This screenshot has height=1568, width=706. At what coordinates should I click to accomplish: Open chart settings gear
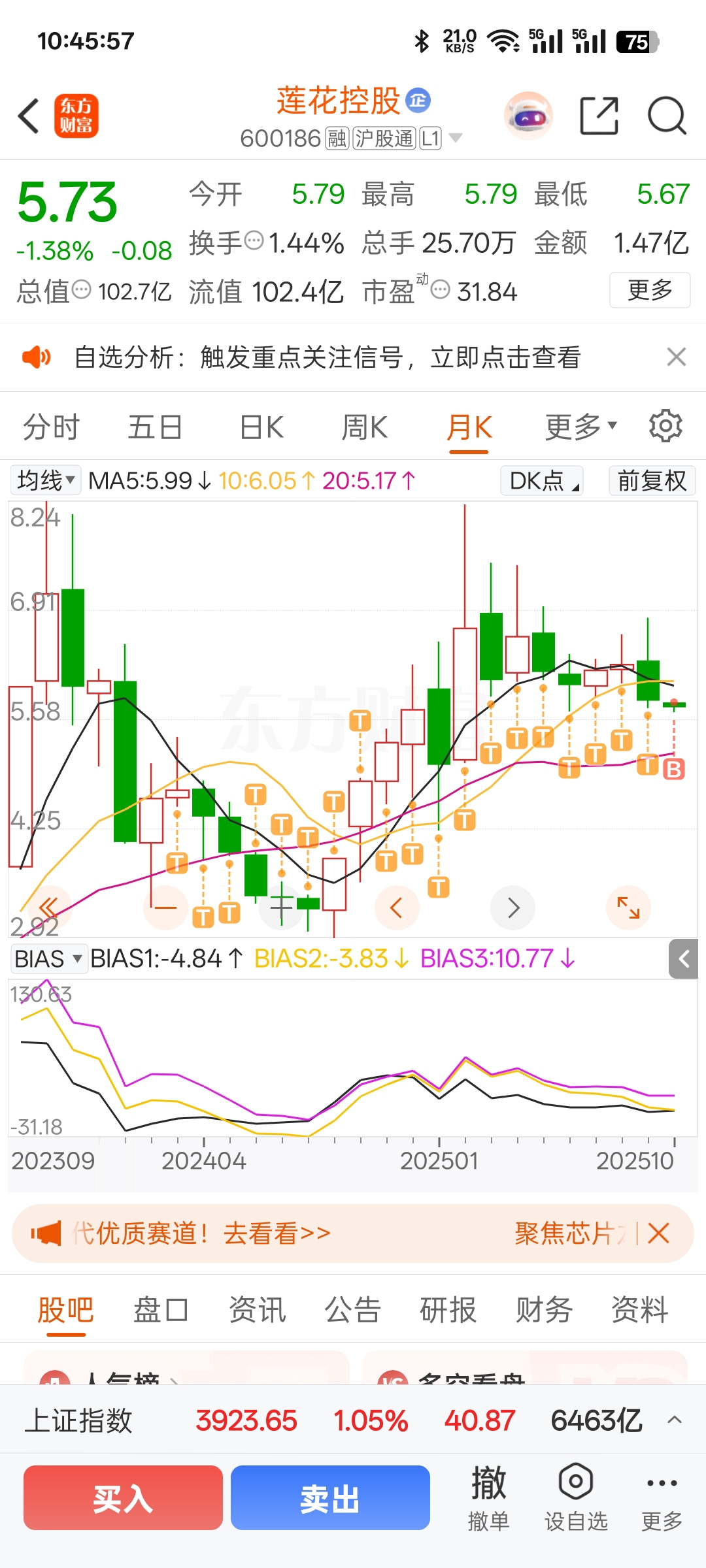(x=665, y=426)
